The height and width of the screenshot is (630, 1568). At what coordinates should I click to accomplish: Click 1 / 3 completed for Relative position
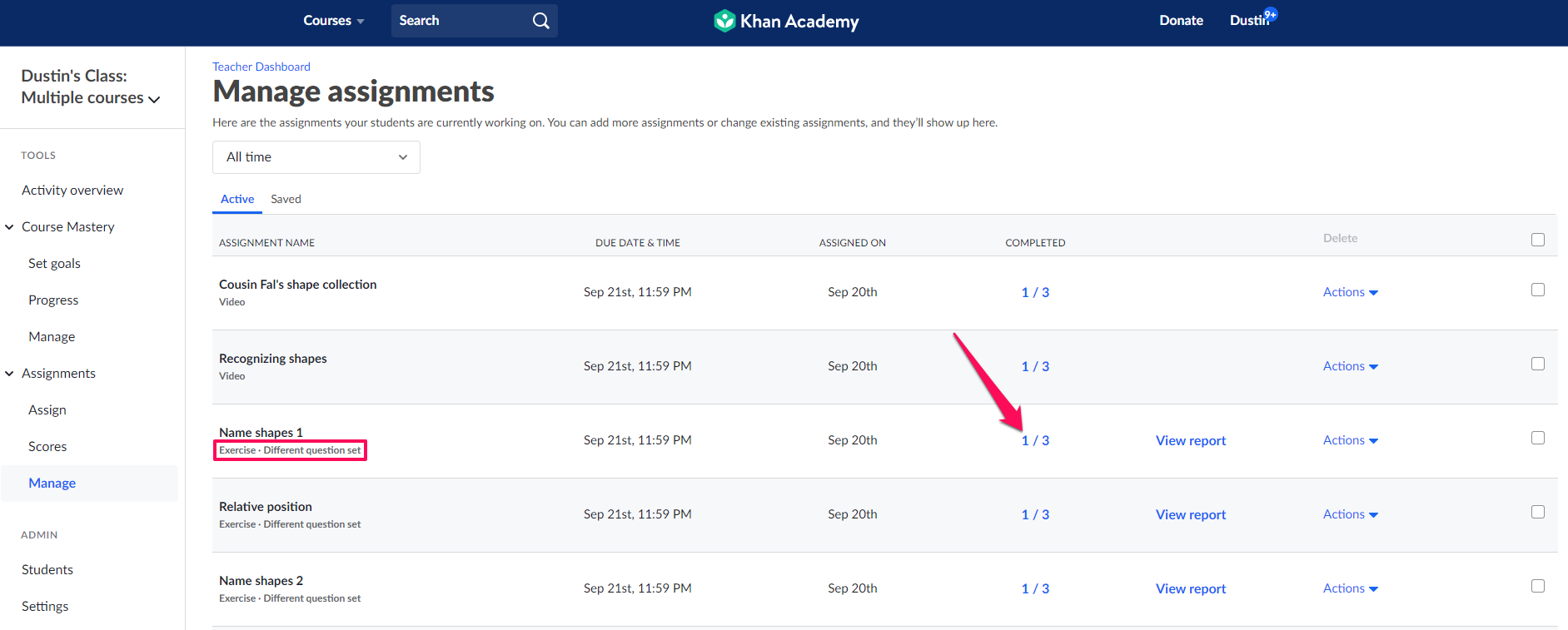pos(1035,515)
